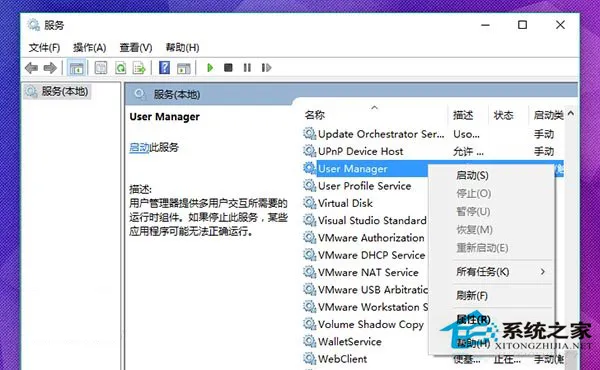Viewport: 600px width, 370px height.
Task: Sort by 启动类型 column header
Action: 548,115
